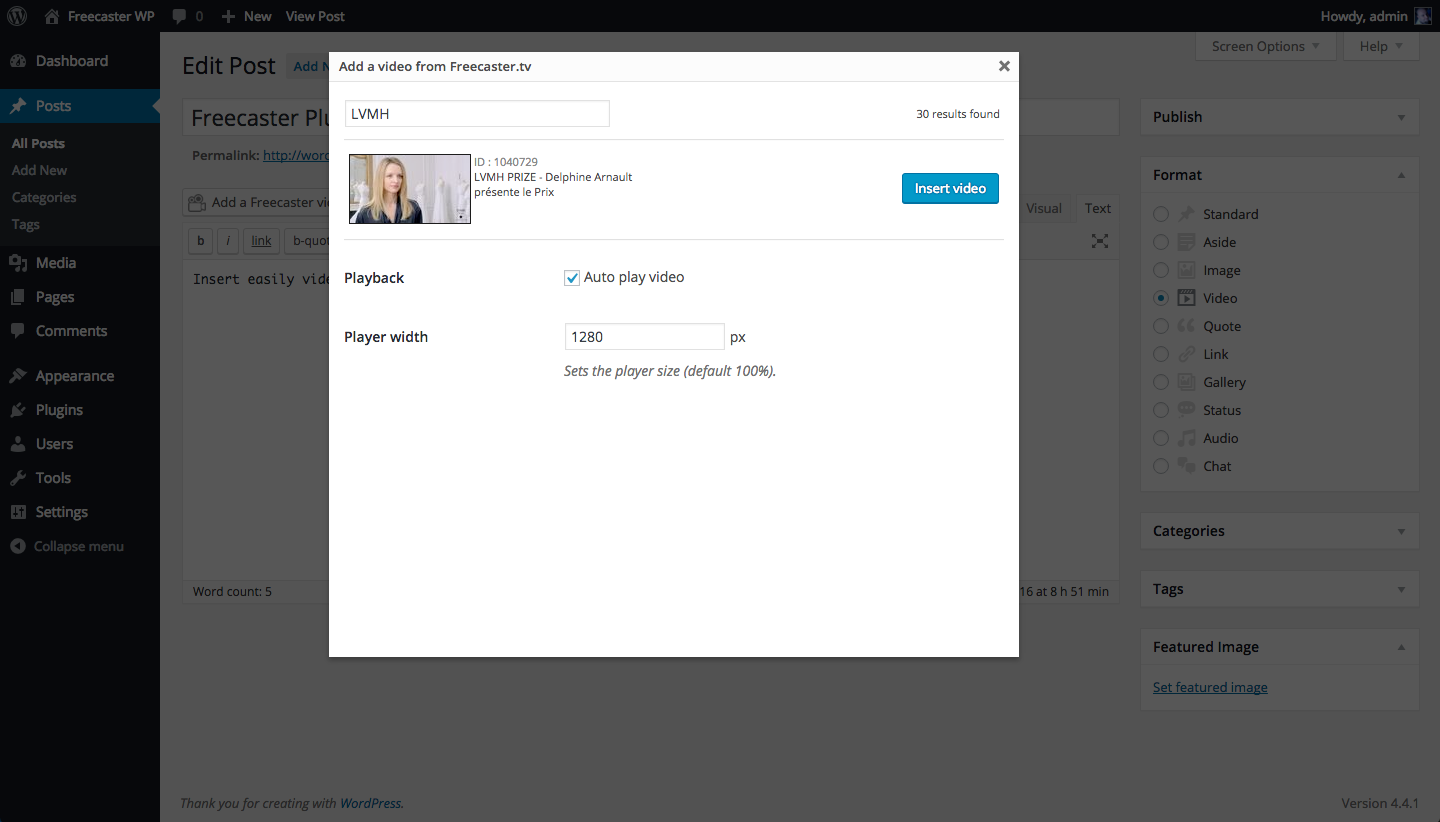Image resolution: width=1440 pixels, height=822 pixels.
Task: Open the Categories posts submenu link
Action: click(x=44, y=197)
